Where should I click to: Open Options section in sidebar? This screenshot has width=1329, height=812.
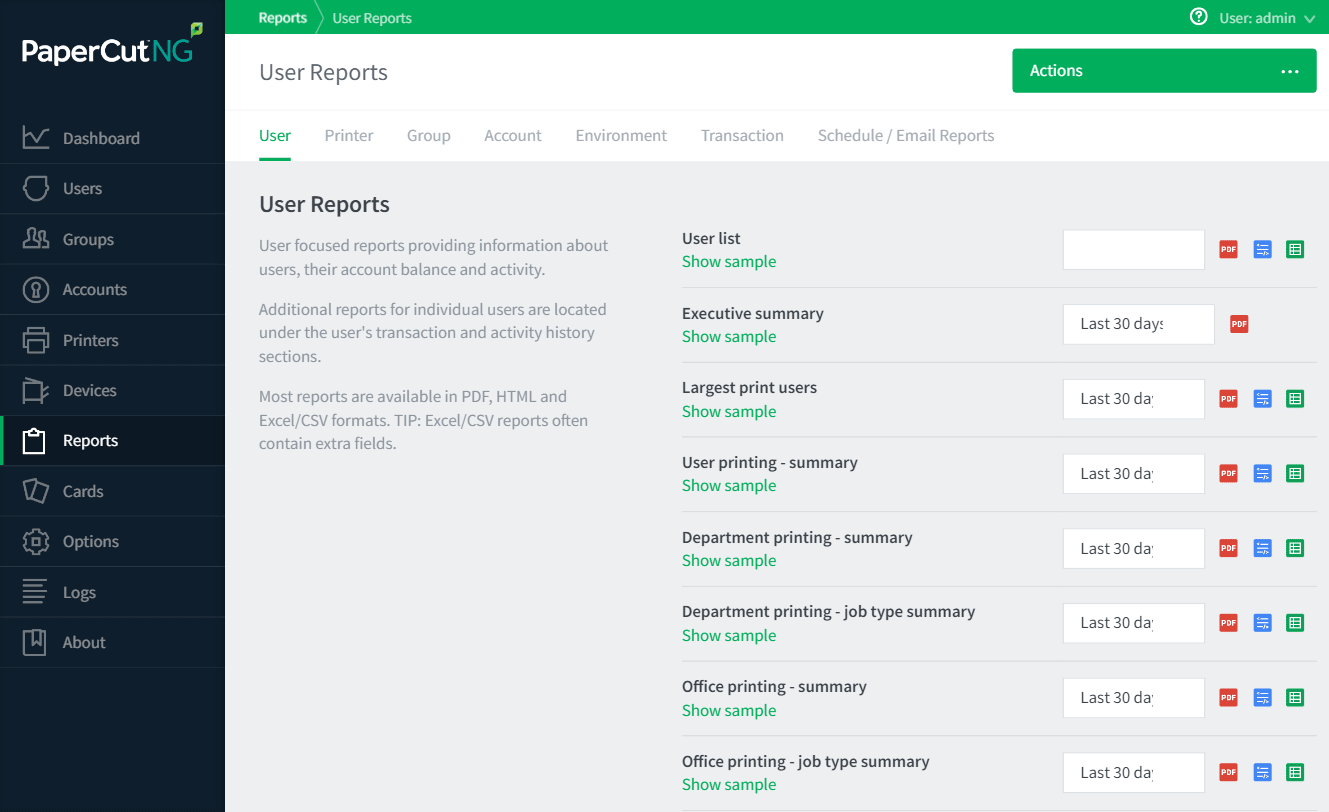click(x=112, y=541)
